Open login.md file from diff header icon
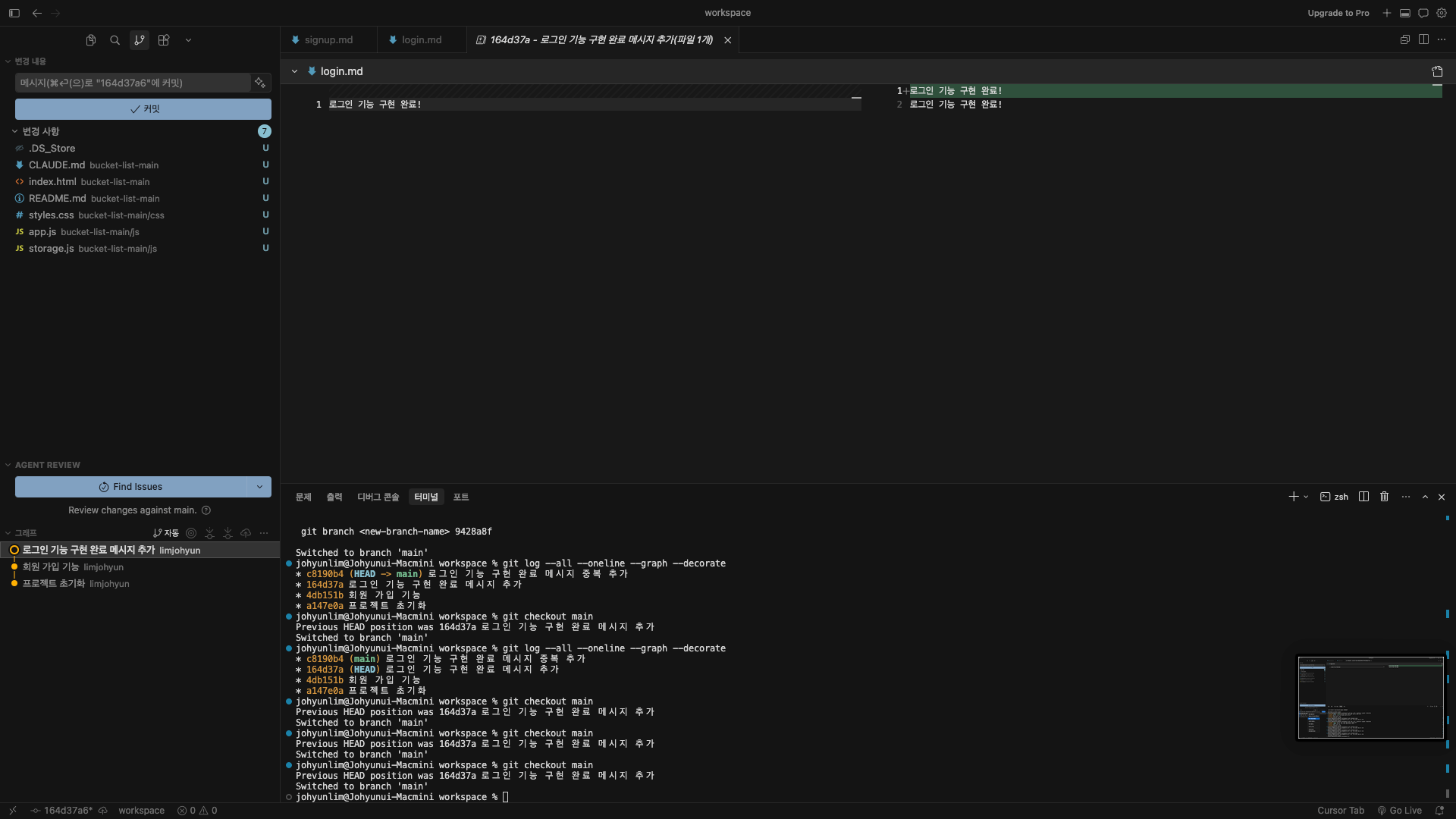The height and width of the screenshot is (819, 1456). [1437, 71]
